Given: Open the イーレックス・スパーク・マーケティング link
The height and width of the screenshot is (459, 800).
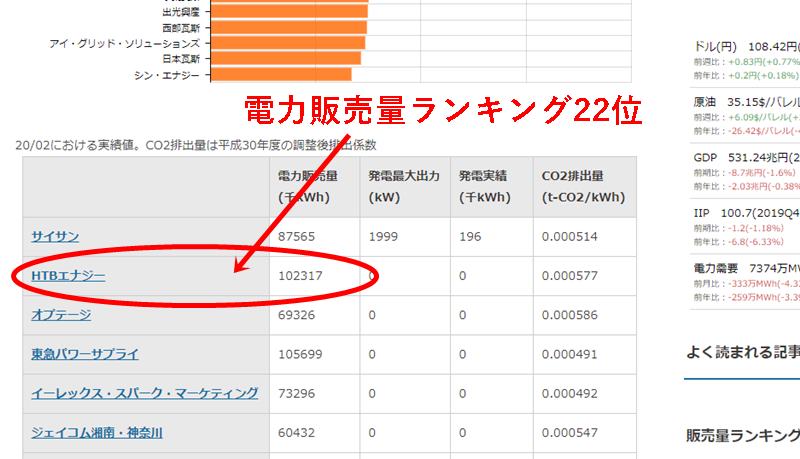Looking at the screenshot, I should [145, 394].
